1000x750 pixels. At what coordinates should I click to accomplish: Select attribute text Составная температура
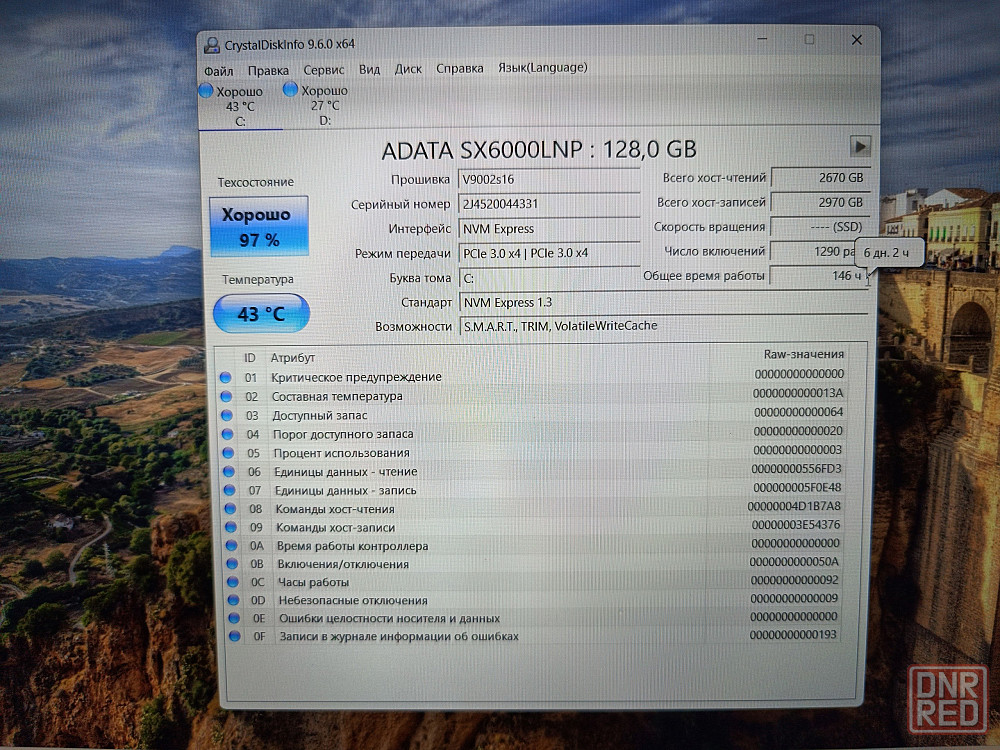(x=337, y=396)
